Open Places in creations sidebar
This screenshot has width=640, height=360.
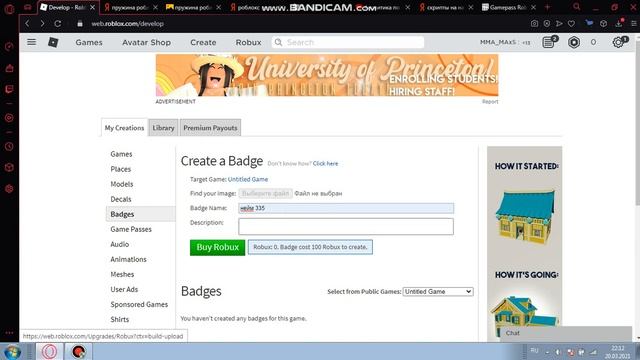click(121, 169)
